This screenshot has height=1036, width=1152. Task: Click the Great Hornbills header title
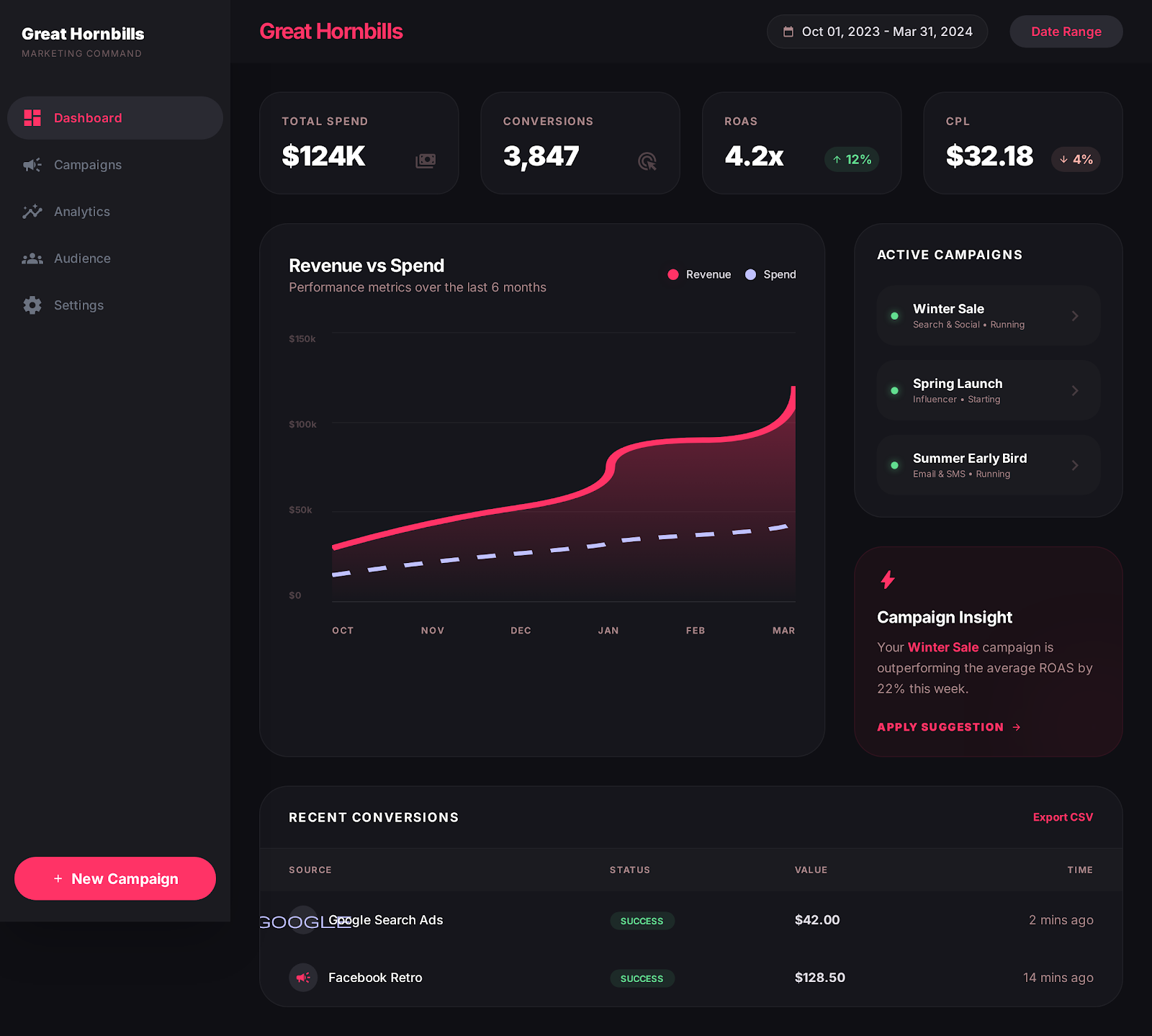coord(331,32)
